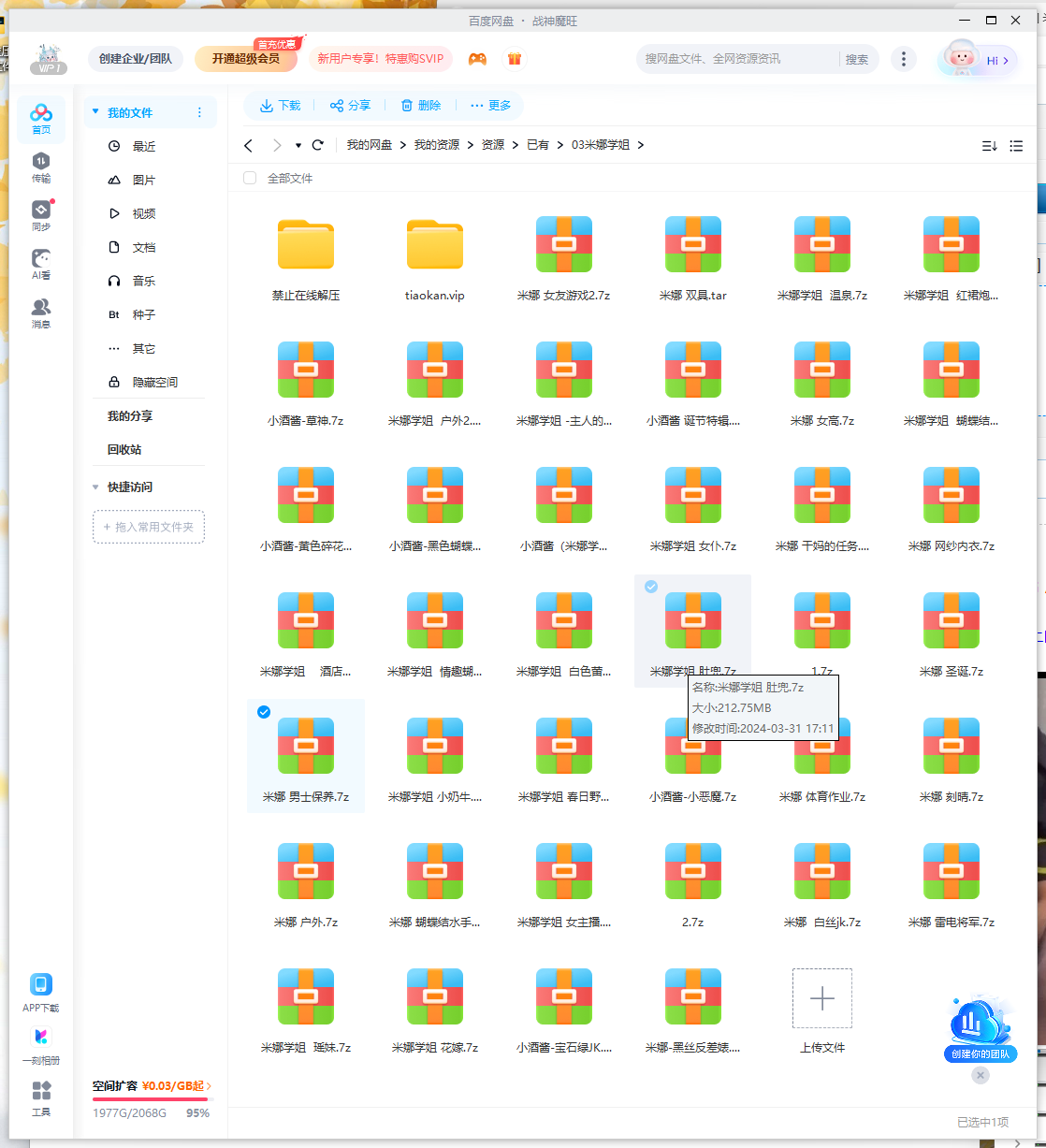Open the AI看 assistant icon
1046x1148 pixels.
tap(41, 265)
